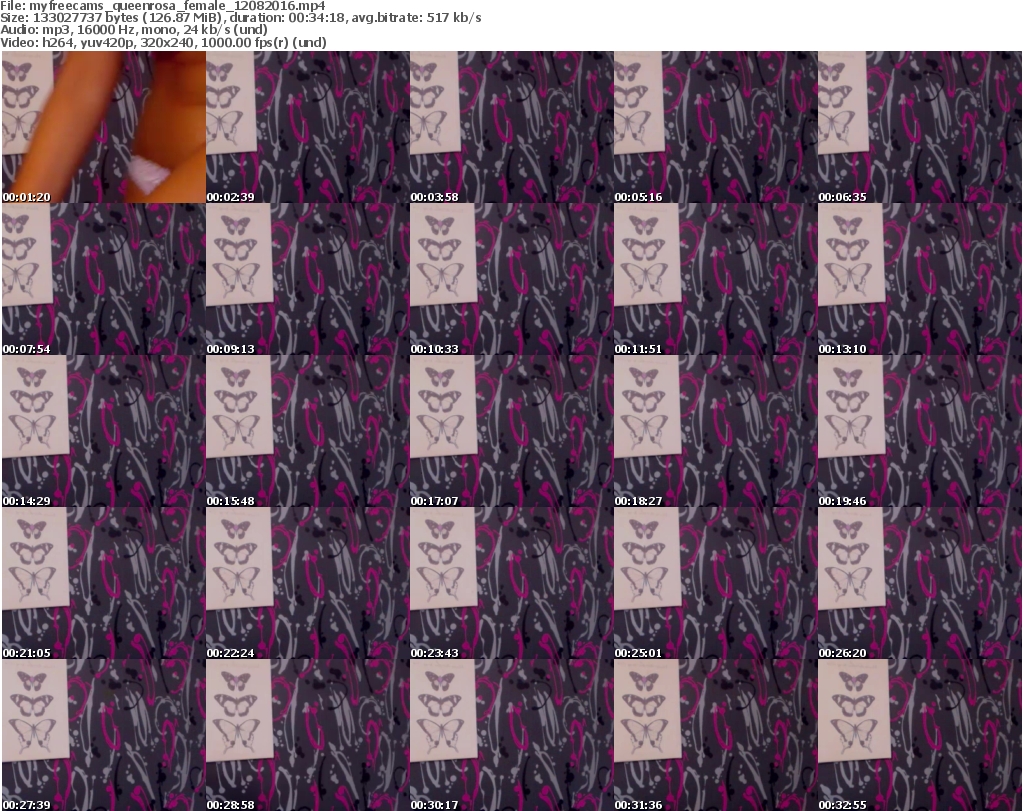Select the frame at 00:18:27
The image size is (1024, 811).
[715, 431]
